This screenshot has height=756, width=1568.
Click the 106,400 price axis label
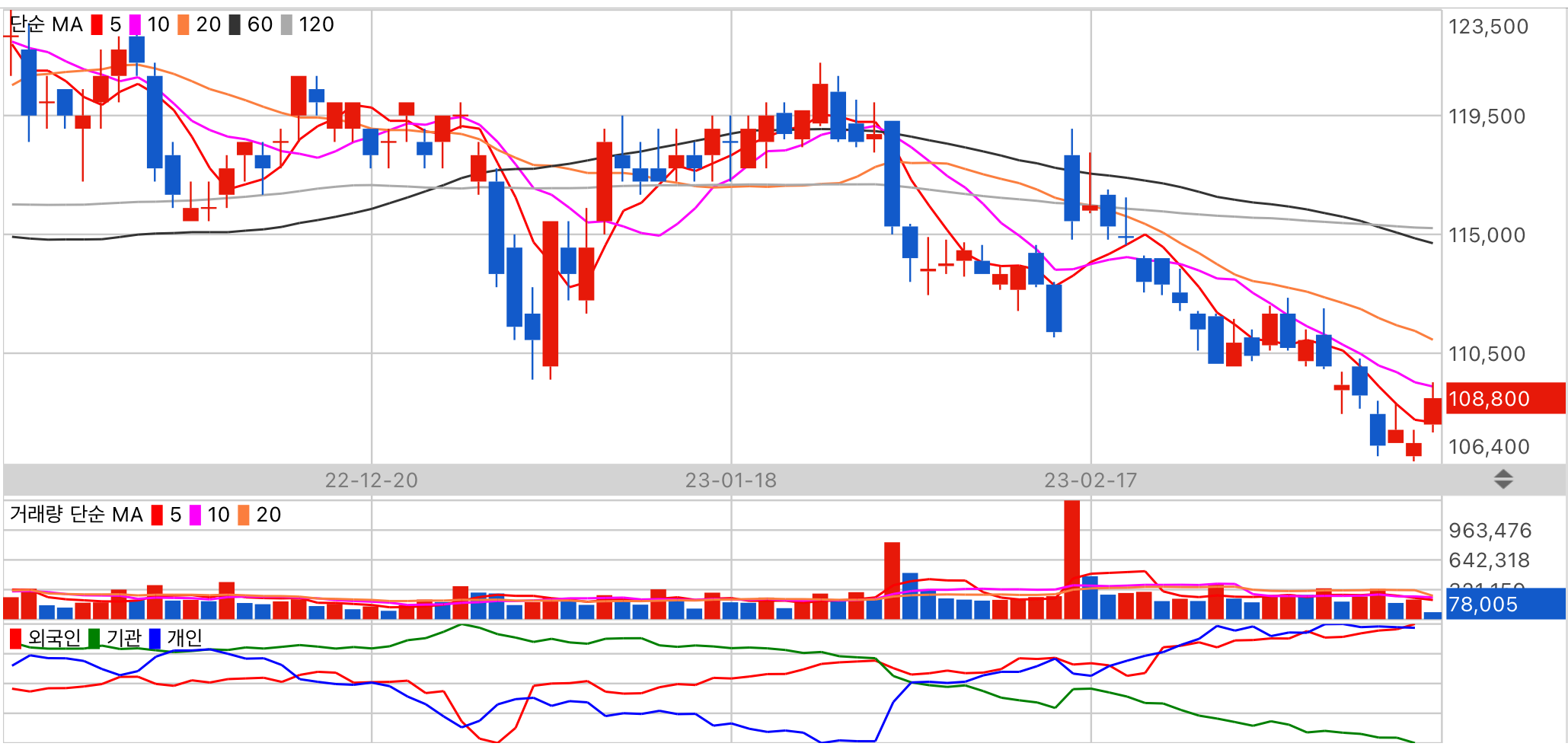[1489, 447]
